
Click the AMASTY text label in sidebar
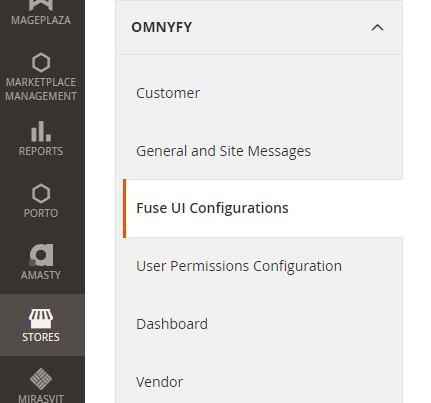click(x=41, y=275)
